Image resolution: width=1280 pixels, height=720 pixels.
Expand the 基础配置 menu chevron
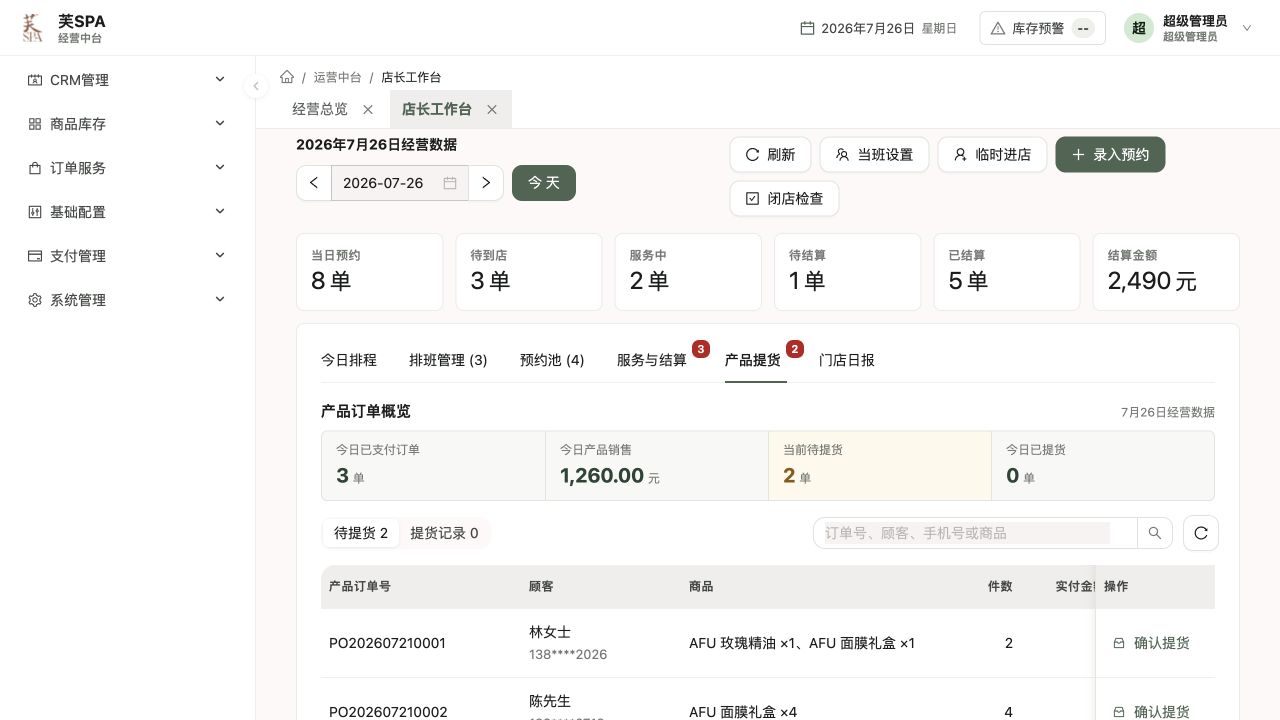pos(220,211)
